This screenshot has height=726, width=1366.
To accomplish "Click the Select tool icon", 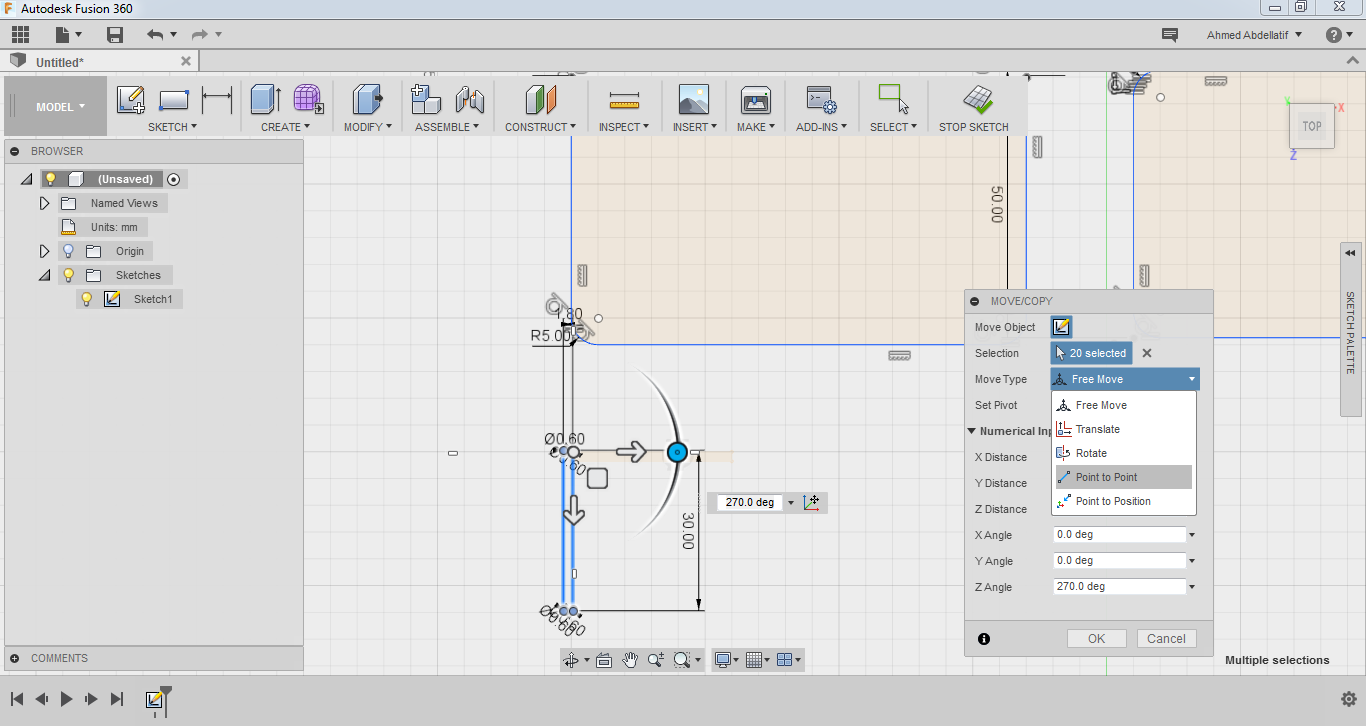I will (x=893, y=98).
